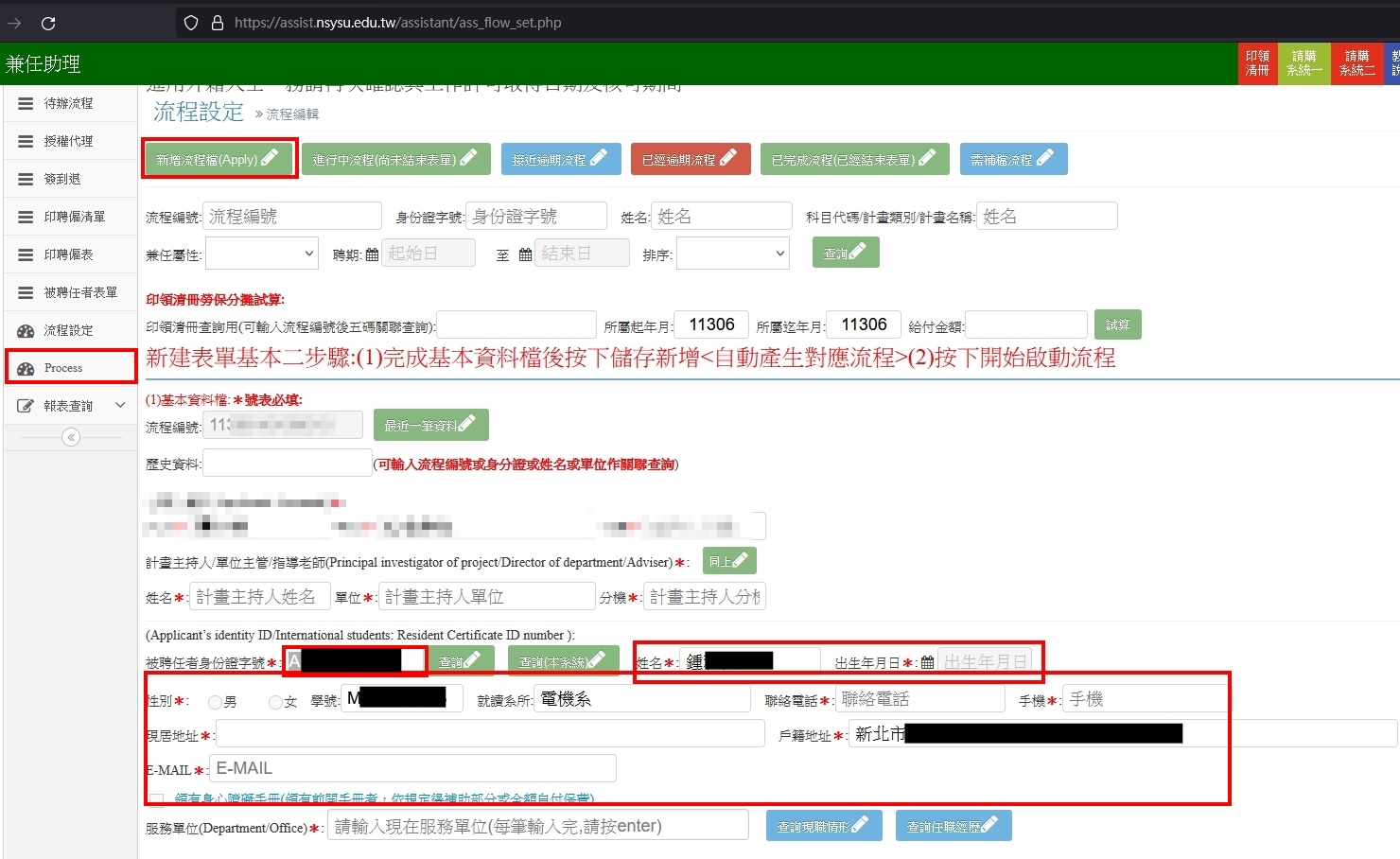Open 印聘僱表 in the sidebar
1400x859 pixels.
point(71,254)
